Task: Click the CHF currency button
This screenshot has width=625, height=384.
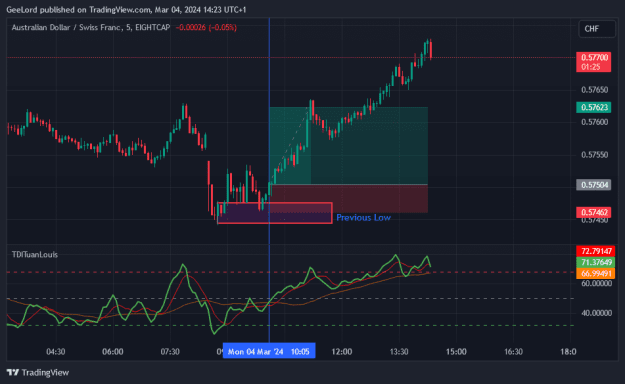Action: [597, 29]
